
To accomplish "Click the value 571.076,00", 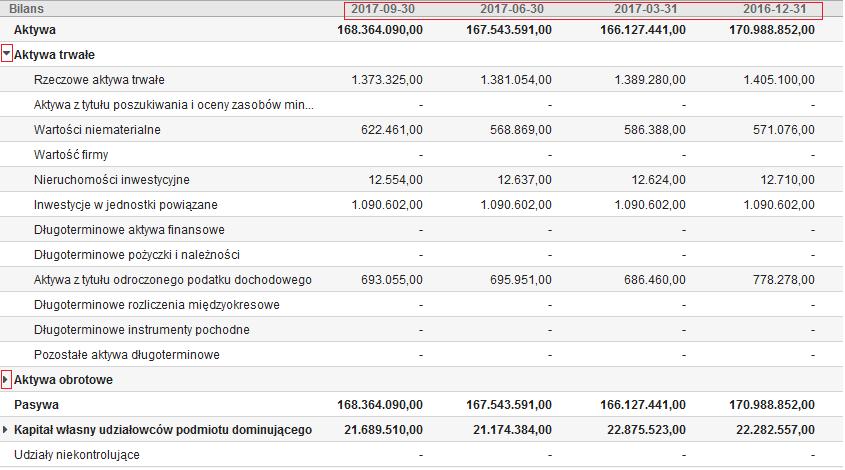I will (784, 129).
